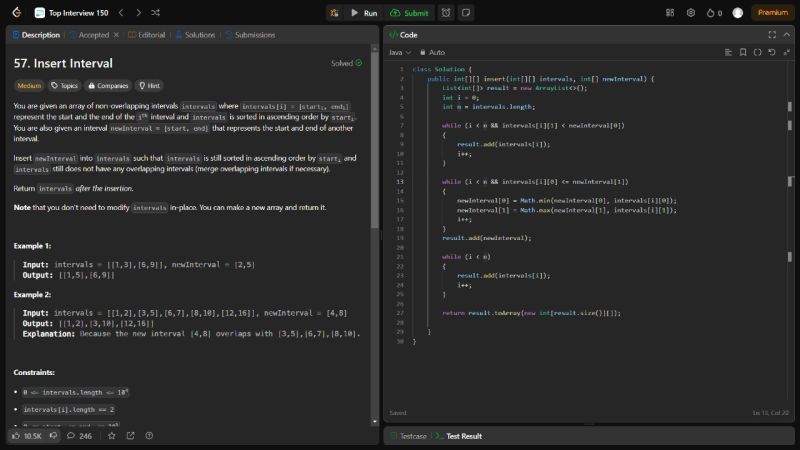The height and width of the screenshot is (450, 800).
Task: Like the problem with thumbs up
Action: [27, 436]
